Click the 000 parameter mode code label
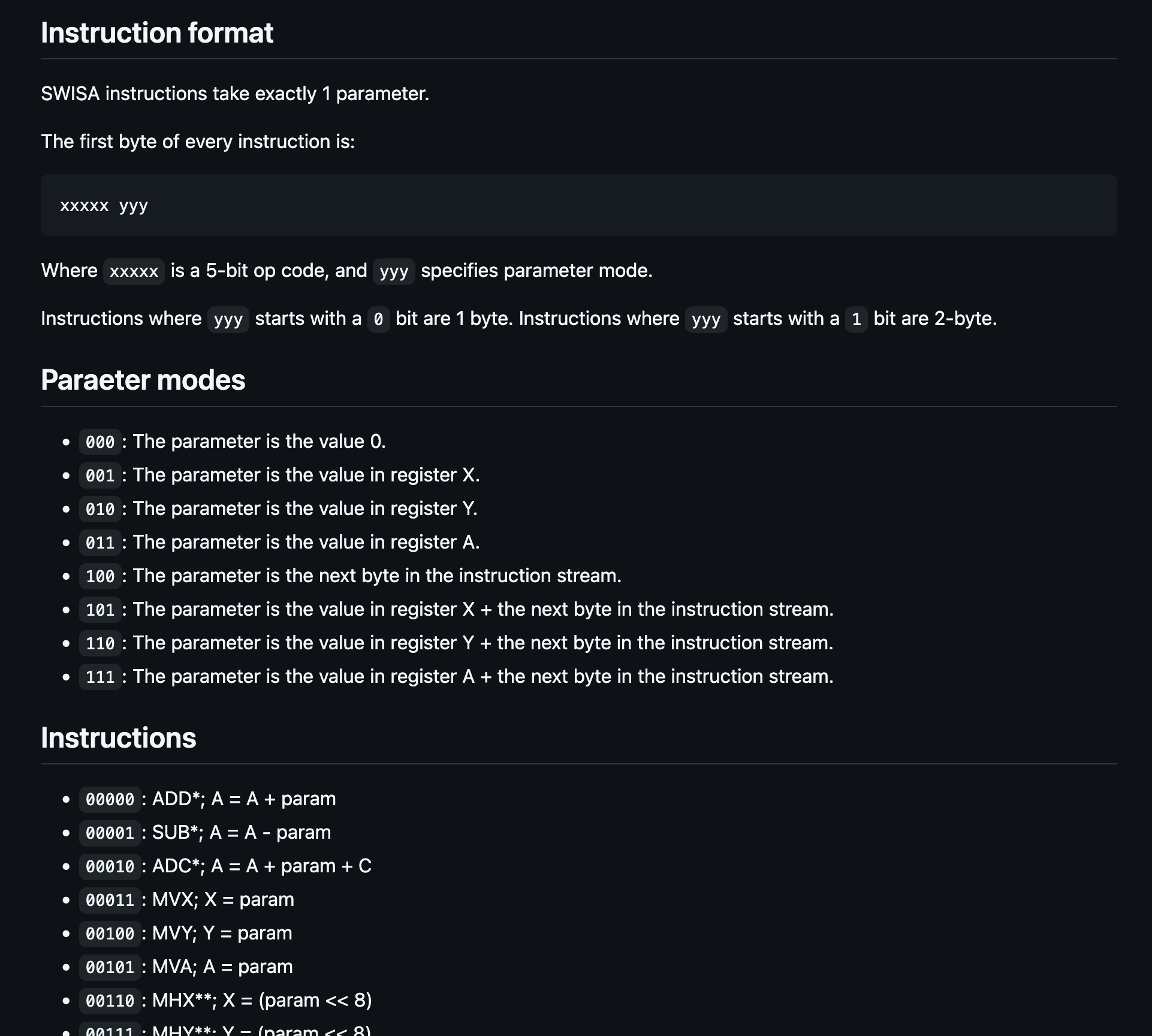 pos(100,442)
